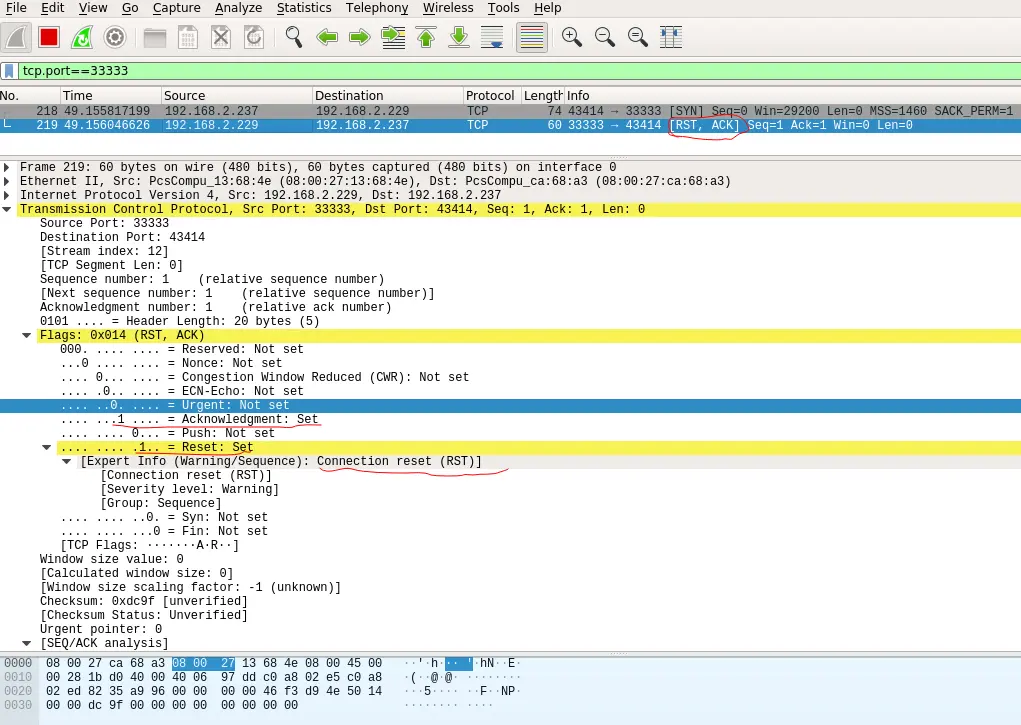Go forward to next packet arrow

point(359,37)
